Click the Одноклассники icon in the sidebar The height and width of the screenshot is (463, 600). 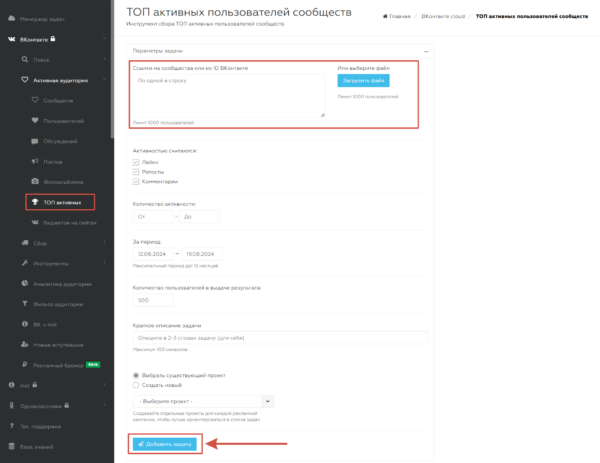click(x=11, y=405)
